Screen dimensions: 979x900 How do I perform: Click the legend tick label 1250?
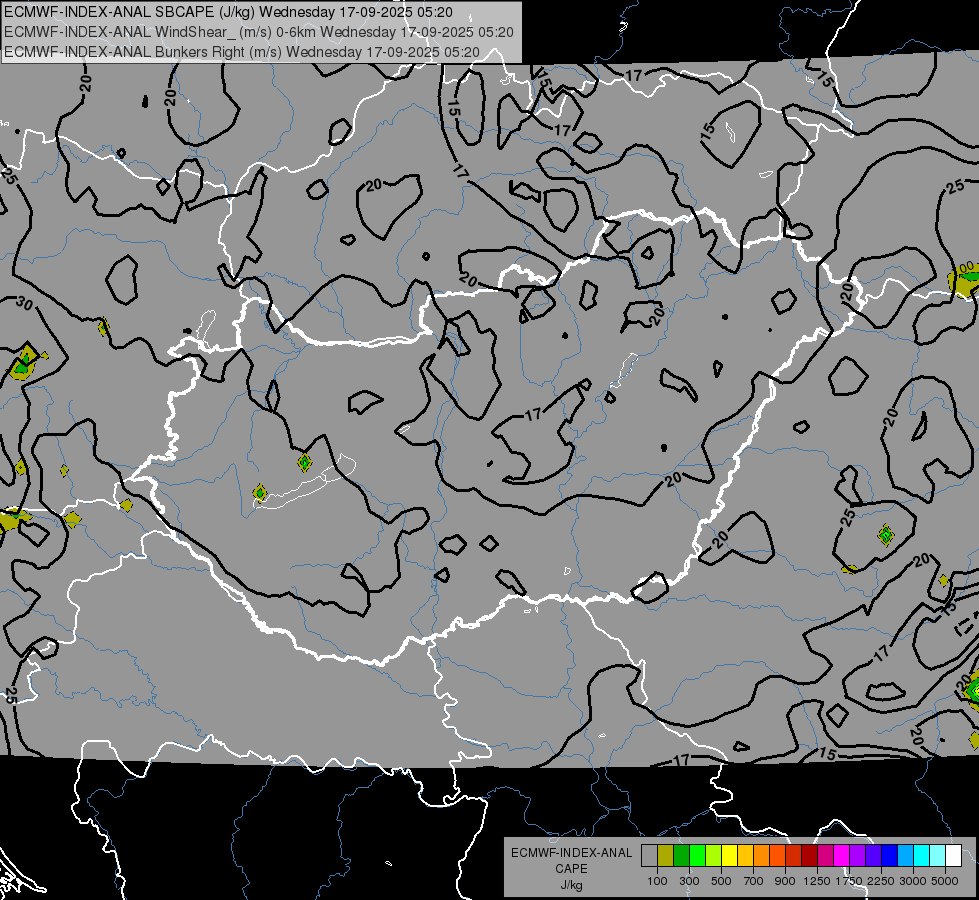coord(817,881)
